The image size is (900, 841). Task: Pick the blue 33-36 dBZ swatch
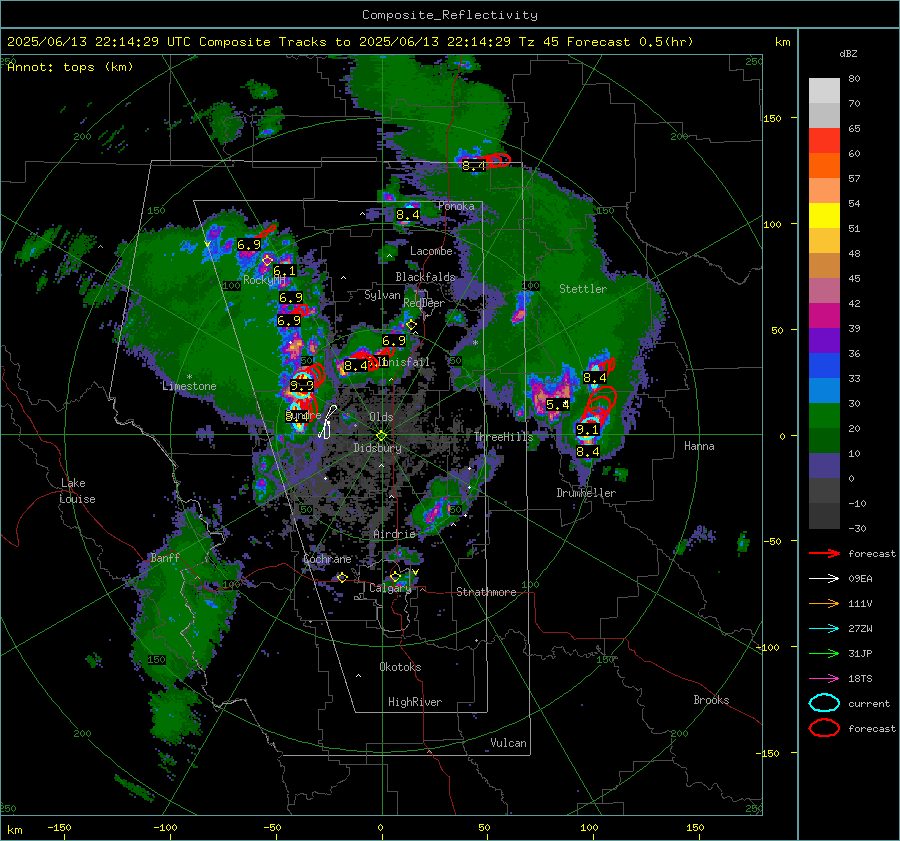pos(824,365)
